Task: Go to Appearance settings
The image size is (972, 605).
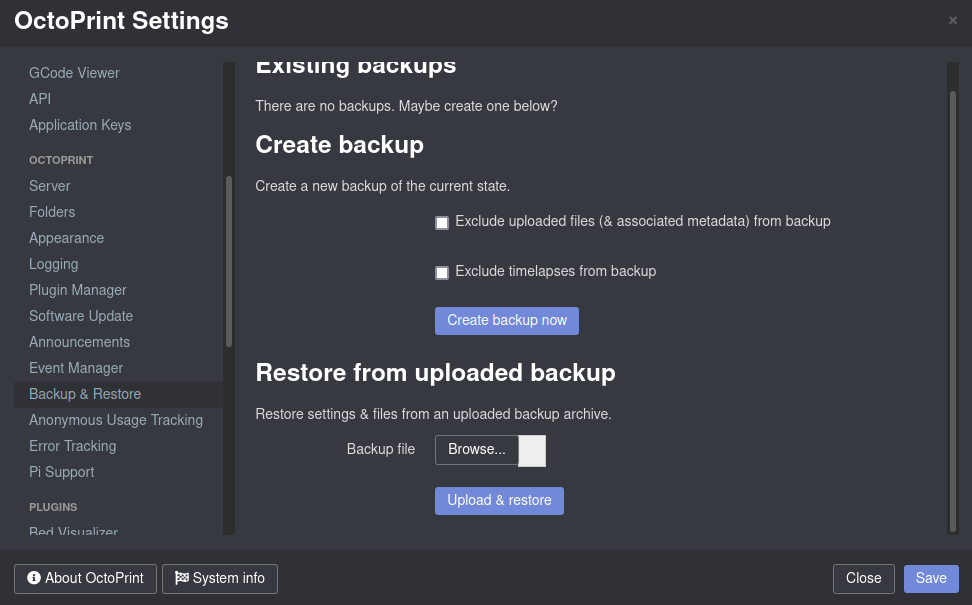Action: pos(66,238)
